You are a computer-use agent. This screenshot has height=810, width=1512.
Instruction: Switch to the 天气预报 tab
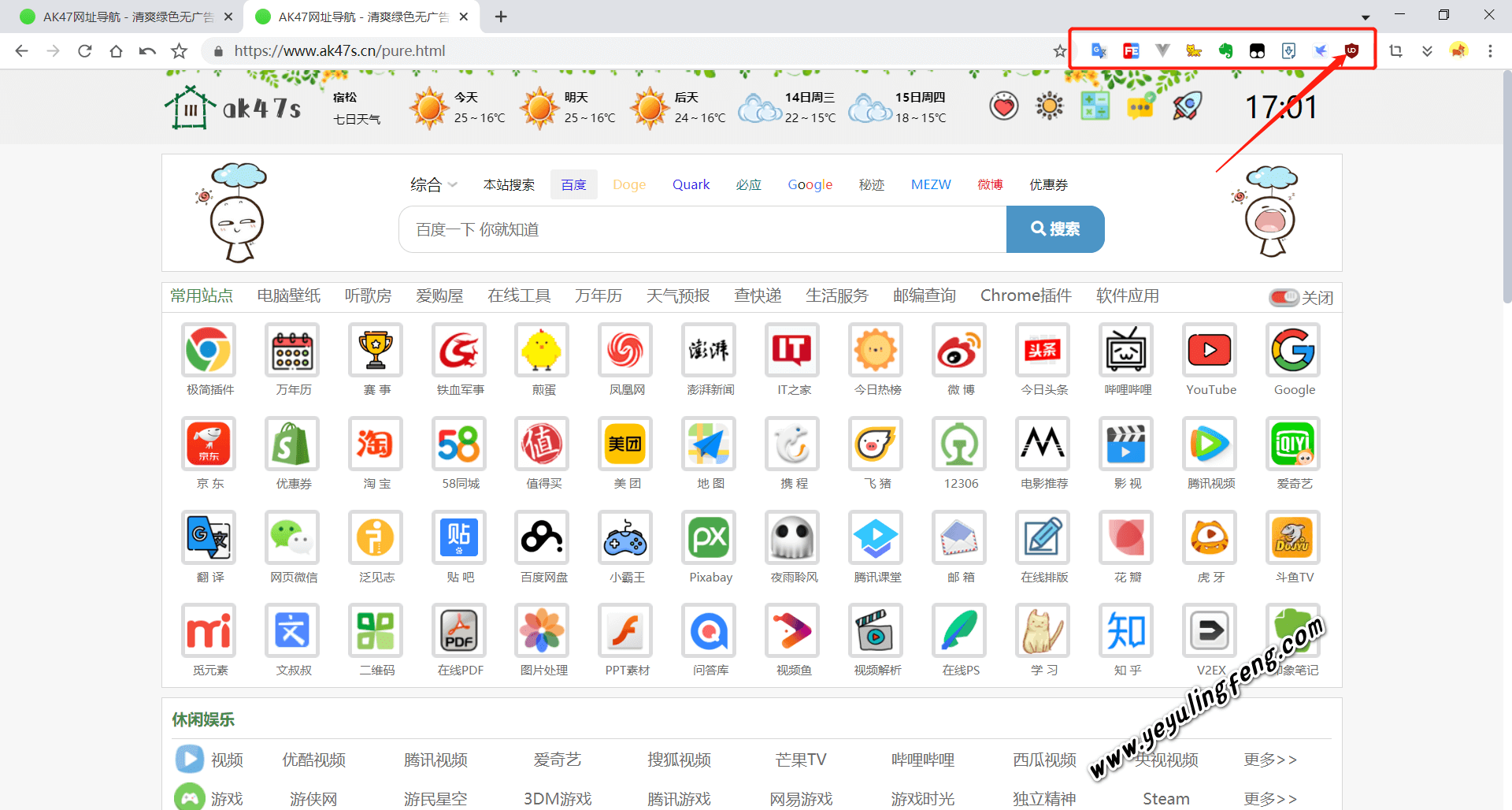(678, 295)
